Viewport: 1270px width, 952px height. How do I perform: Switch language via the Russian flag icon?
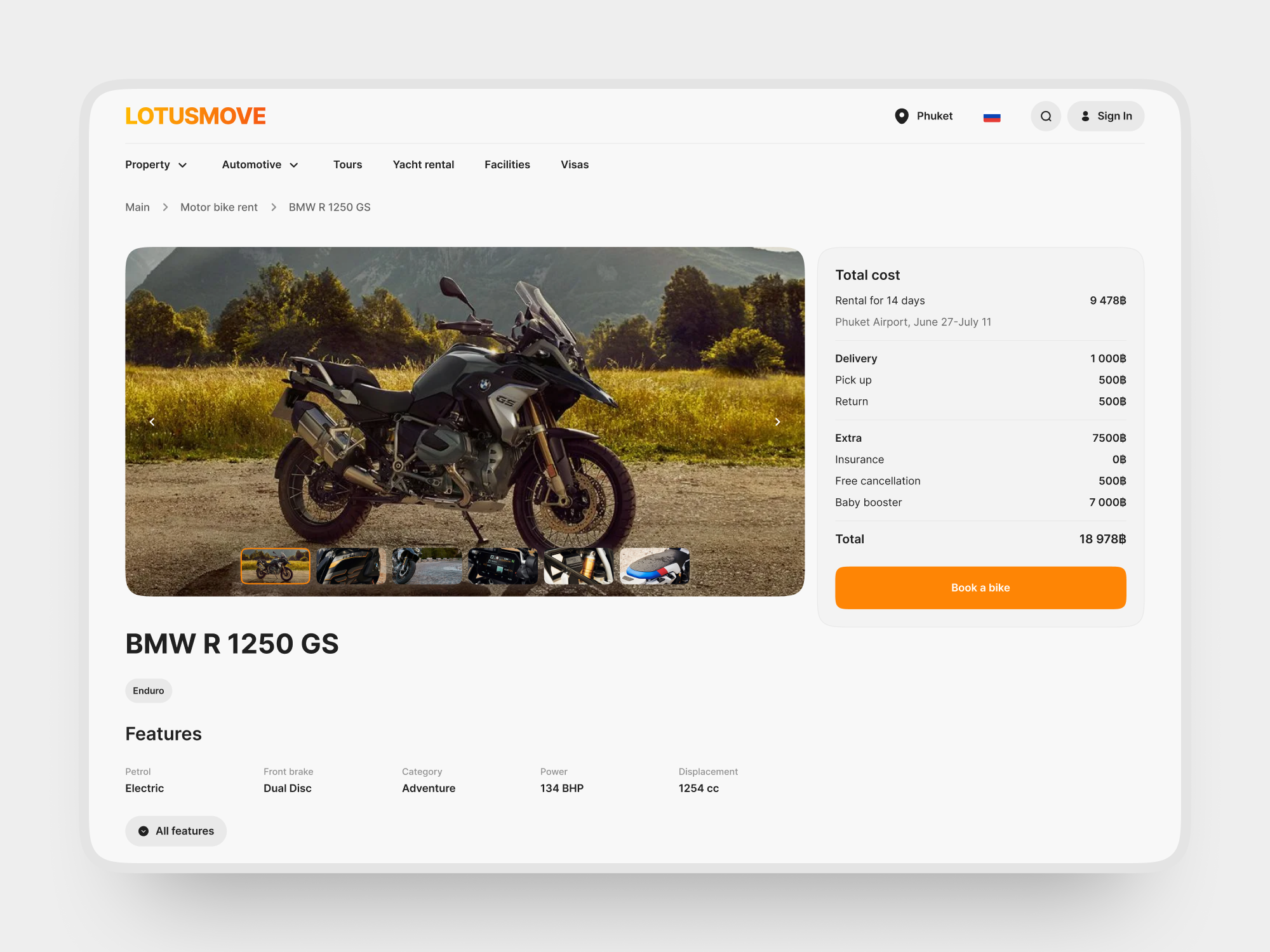point(993,116)
